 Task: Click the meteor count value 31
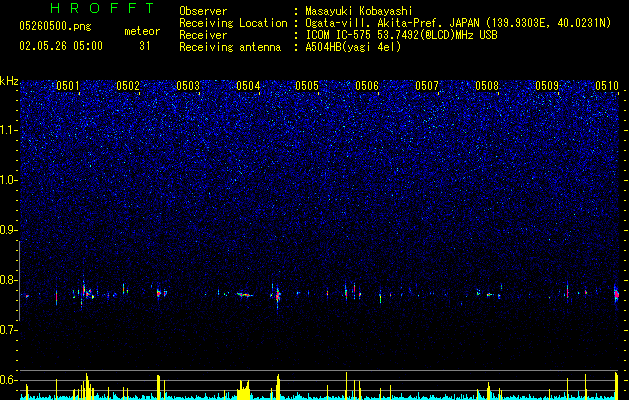[x=144, y=46]
